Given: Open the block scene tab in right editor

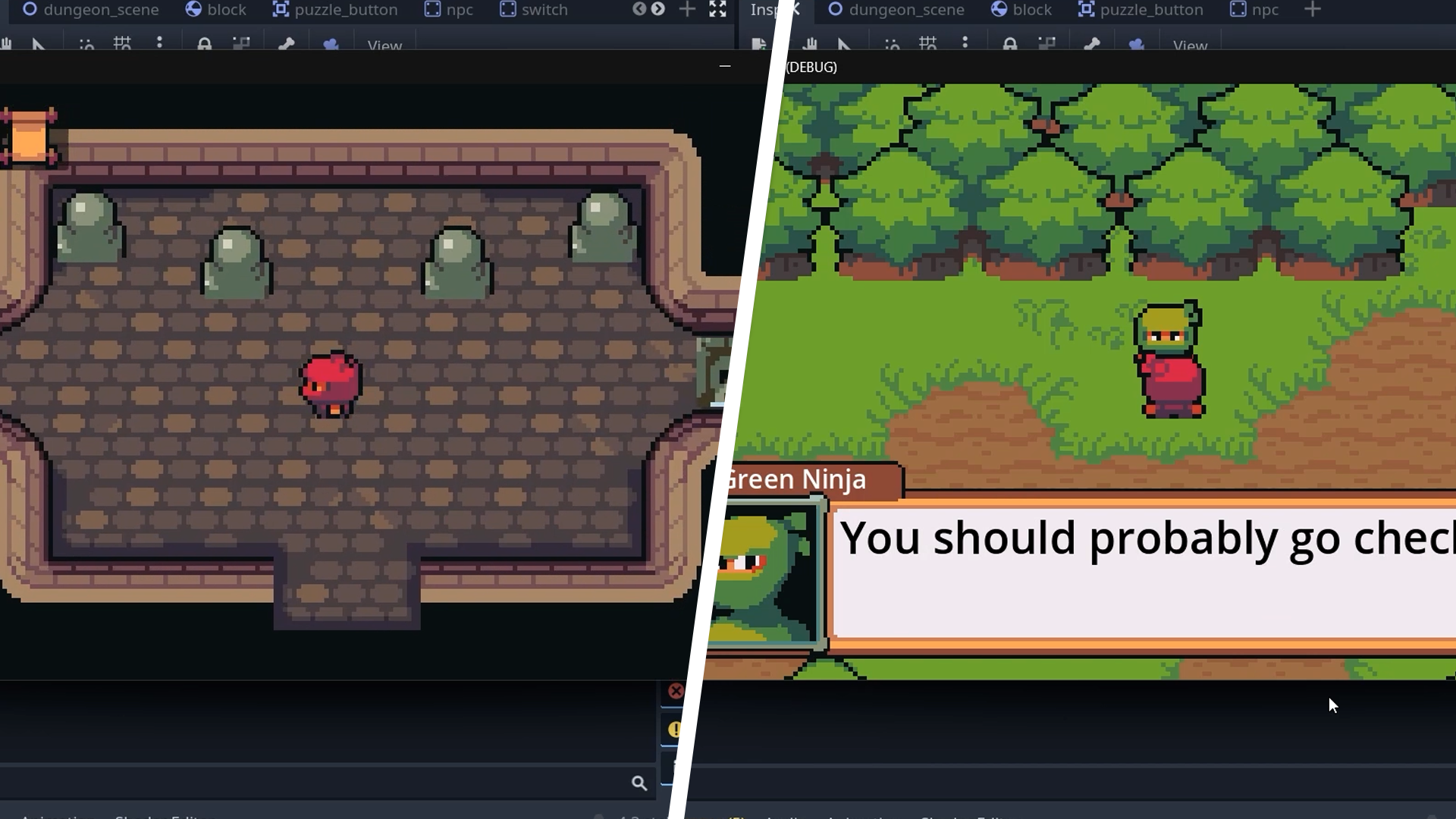Looking at the screenshot, I should pos(1021,10).
